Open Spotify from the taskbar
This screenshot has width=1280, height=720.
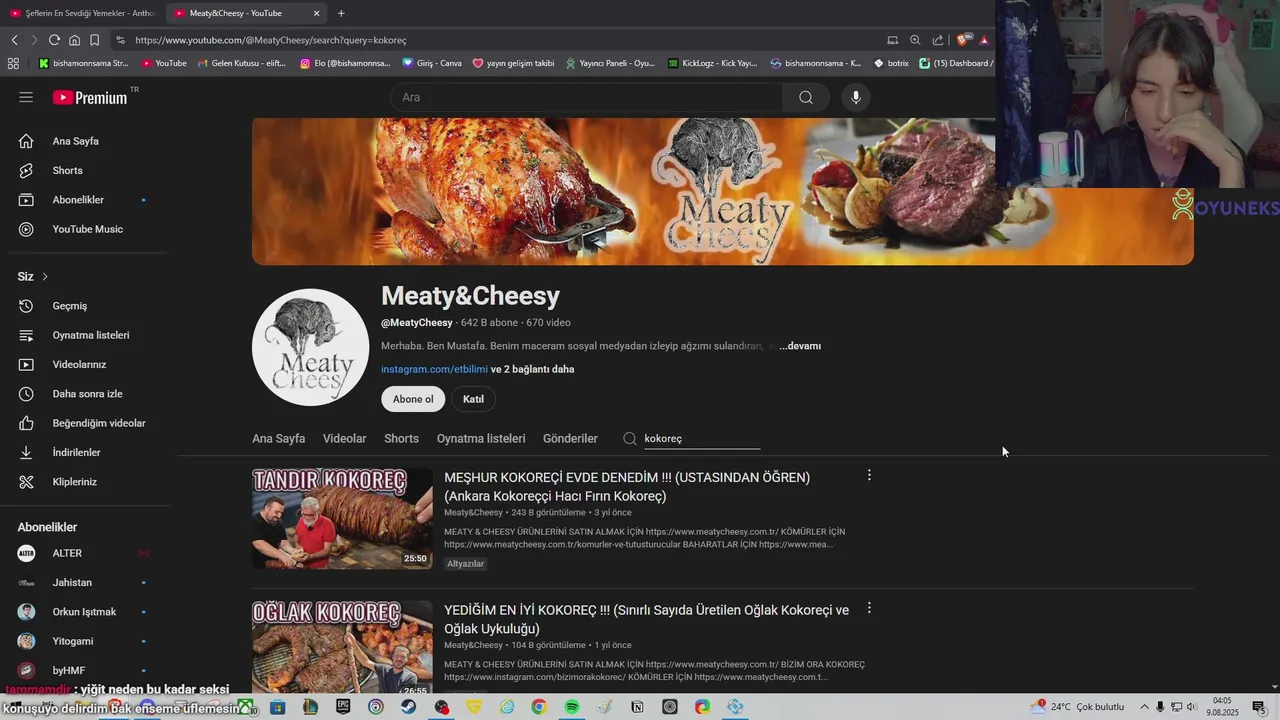click(x=572, y=707)
